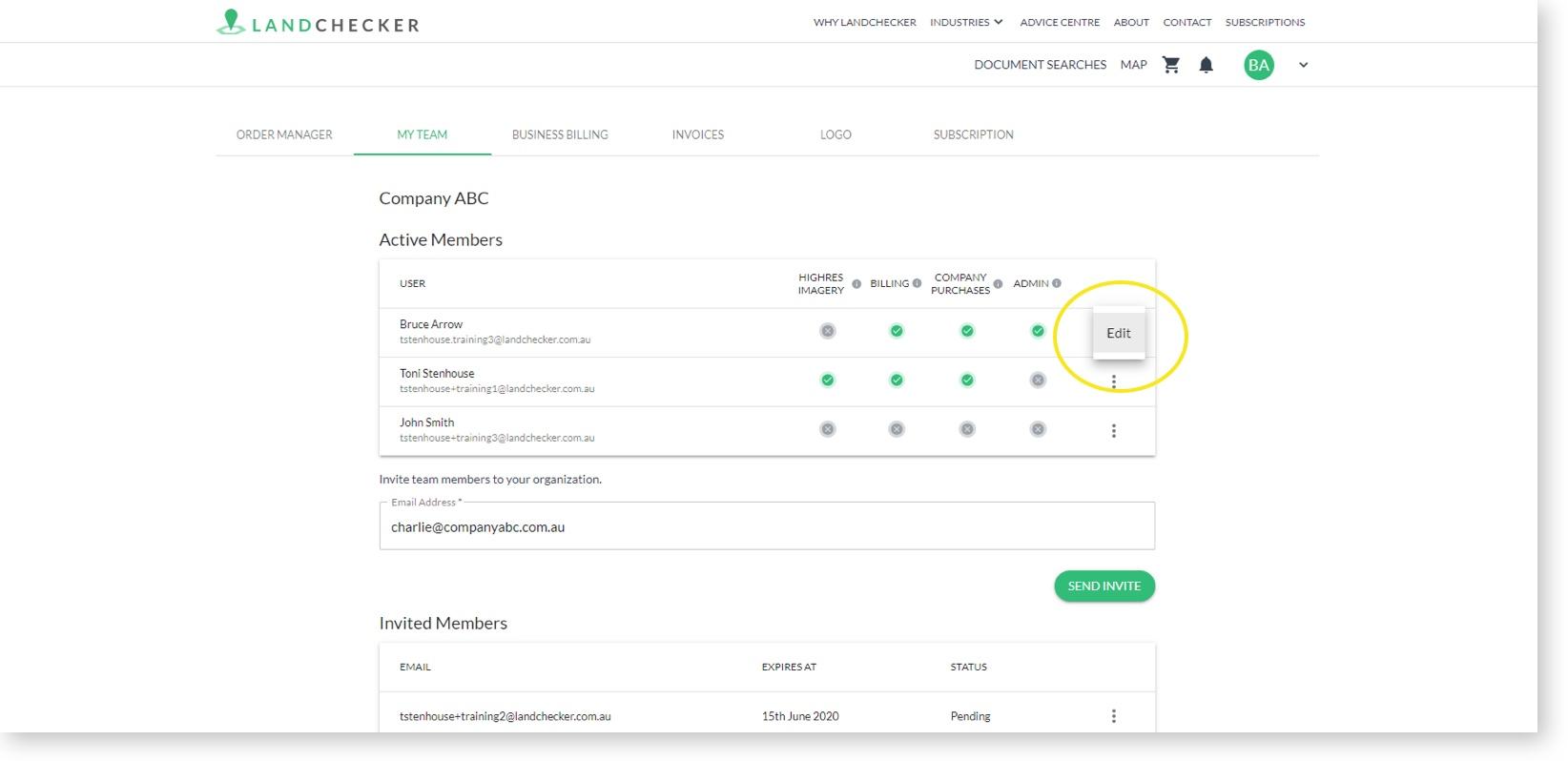The image size is (1568, 761).
Task: Select the My Team tab
Action: click(x=423, y=134)
